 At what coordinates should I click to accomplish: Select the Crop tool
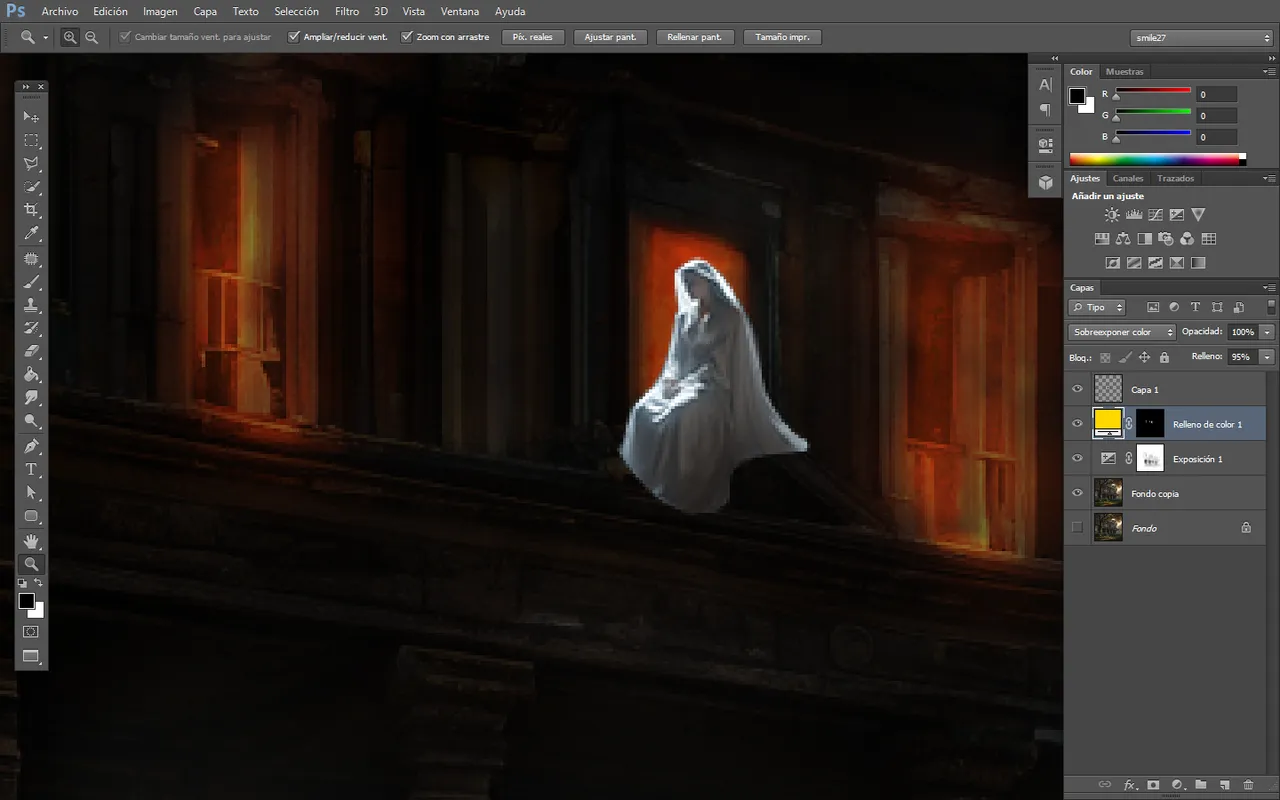point(31,210)
